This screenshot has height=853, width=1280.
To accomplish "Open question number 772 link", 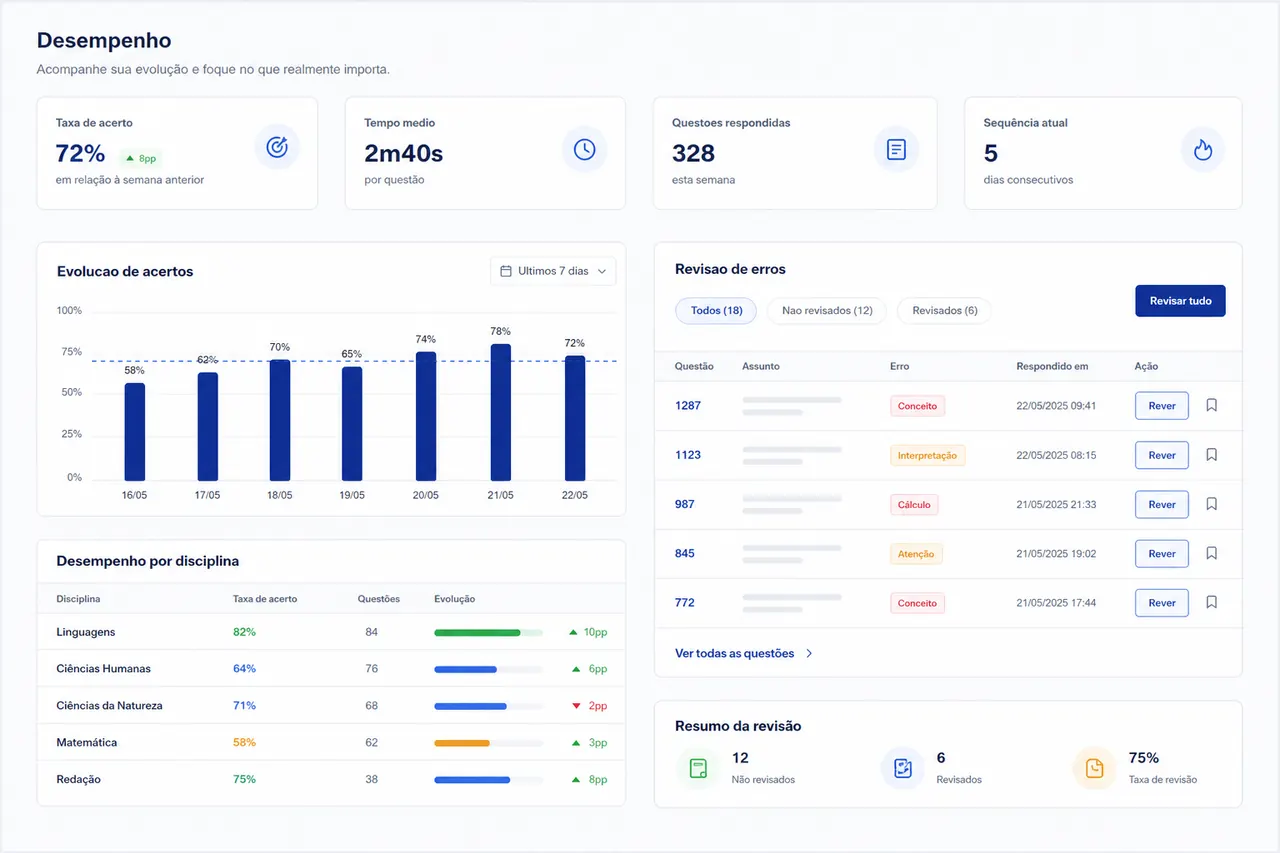I will [x=685, y=603].
